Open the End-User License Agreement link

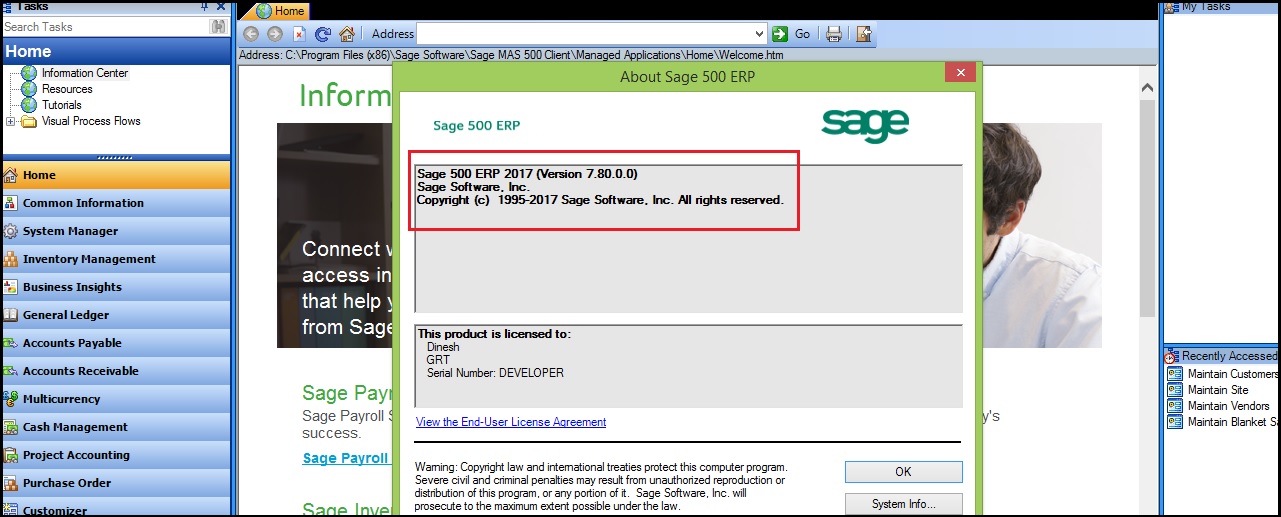[x=511, y=422]
